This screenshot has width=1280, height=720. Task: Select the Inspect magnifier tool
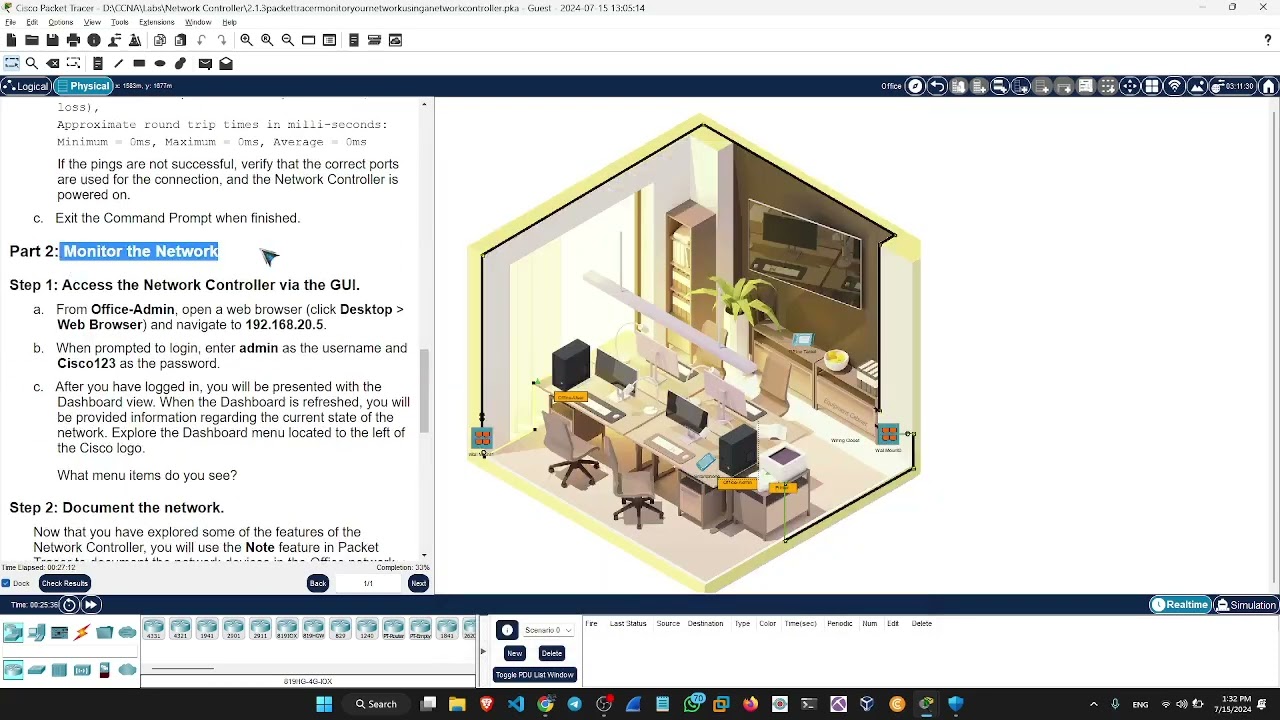[x=32, y=63]
